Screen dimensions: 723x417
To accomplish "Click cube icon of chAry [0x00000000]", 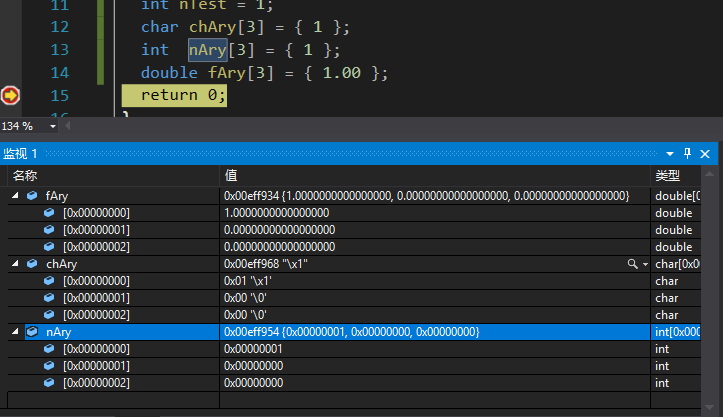I will [49, 280].
